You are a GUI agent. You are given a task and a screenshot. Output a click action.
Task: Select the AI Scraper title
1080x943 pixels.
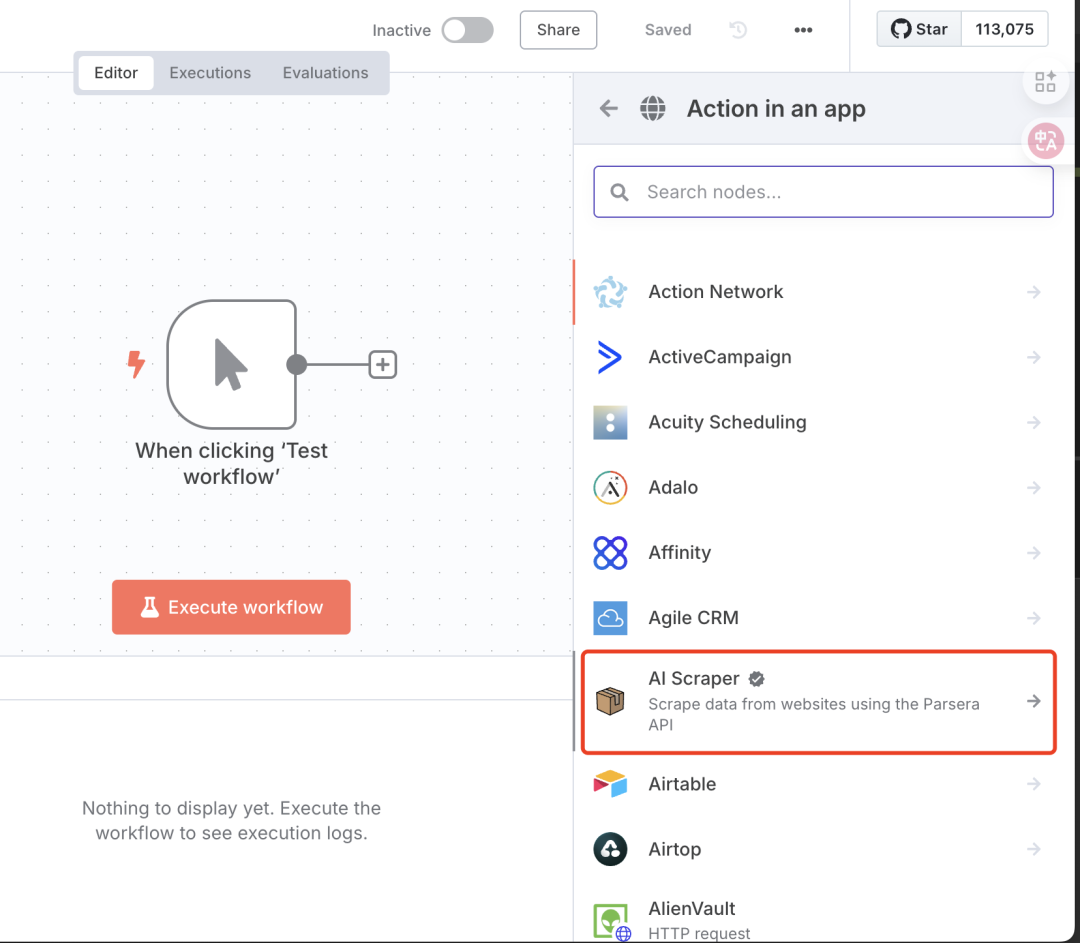pos(694,678)
